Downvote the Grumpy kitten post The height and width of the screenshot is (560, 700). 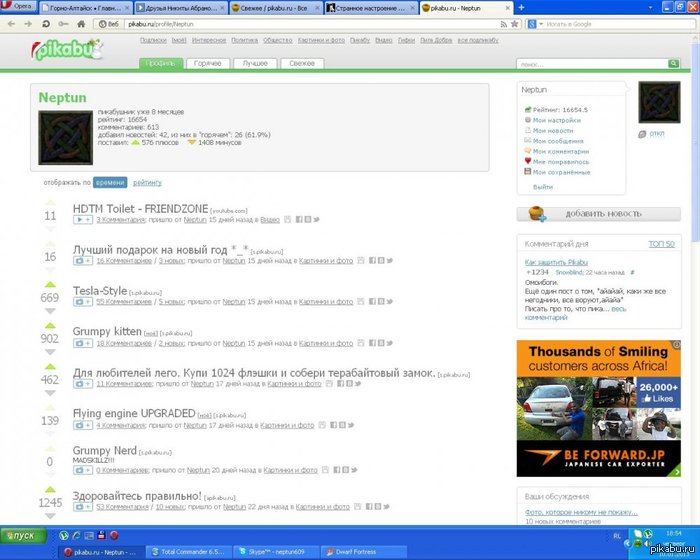tap(49, 353)
